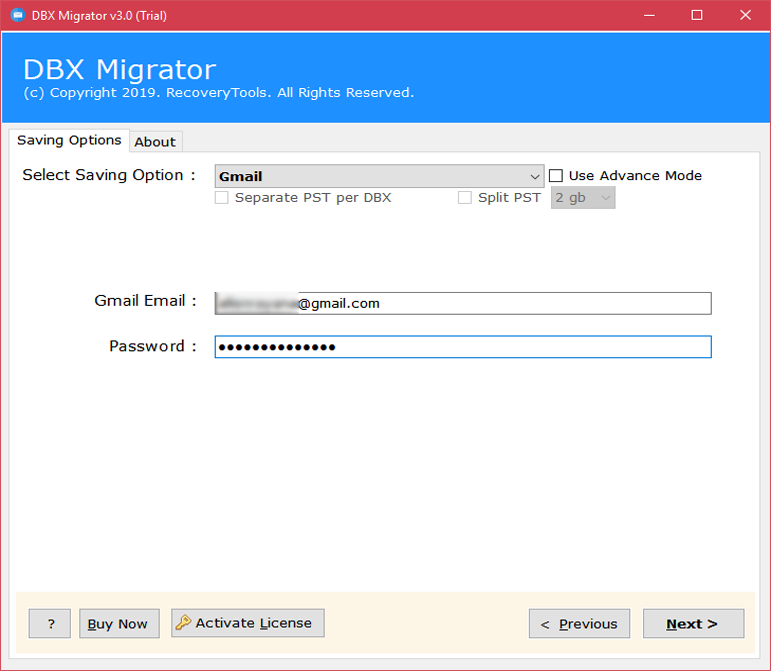
Task: Open the About tab
Action: click(x=155, y=142)
